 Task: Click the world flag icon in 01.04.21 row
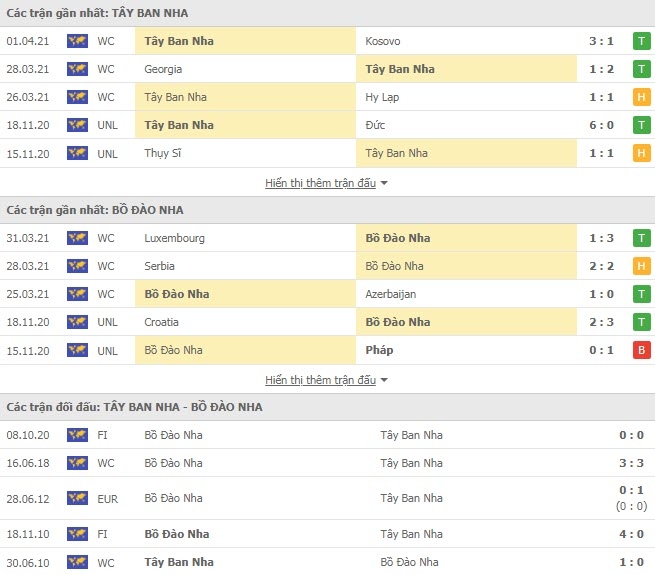point(77,41)
